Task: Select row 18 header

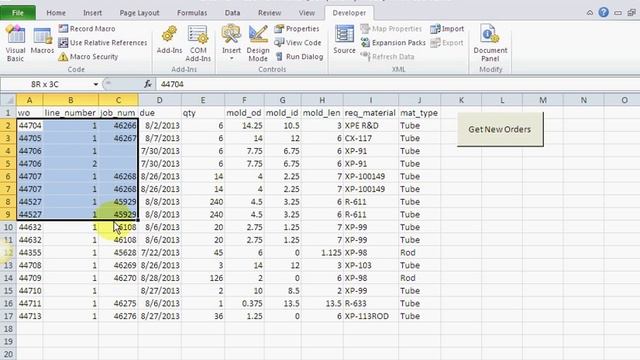Action: click(x=8, y=329)
